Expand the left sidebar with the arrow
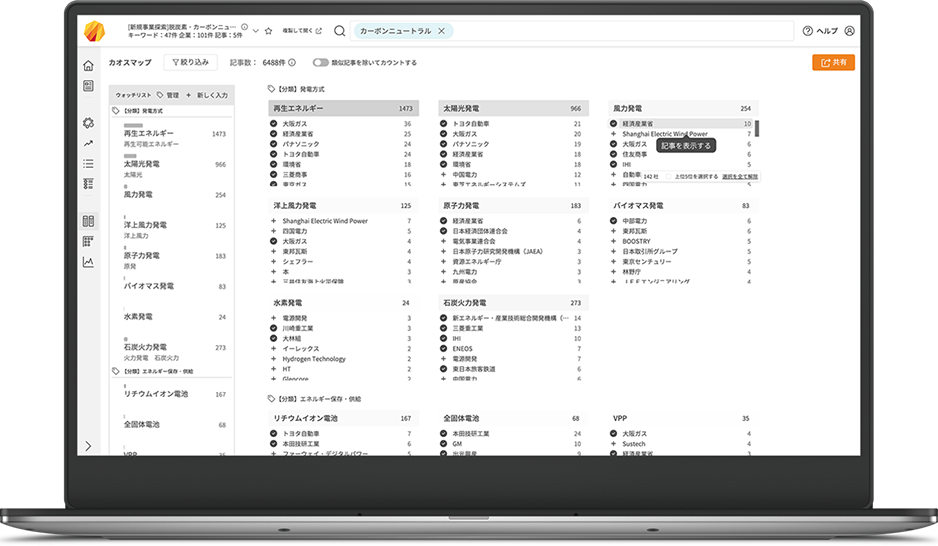 [88, 446]
